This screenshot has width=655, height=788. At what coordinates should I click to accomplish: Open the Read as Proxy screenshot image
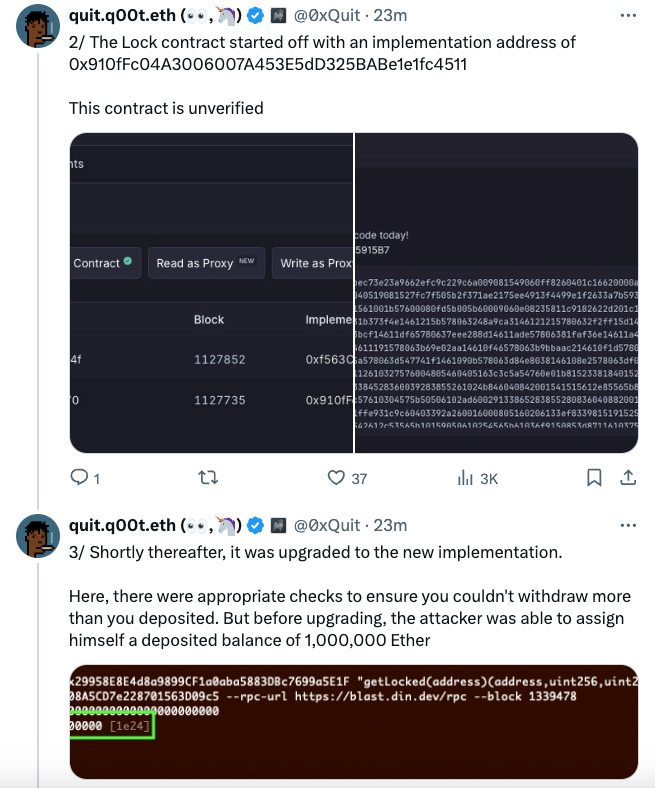tap(212, 293)
